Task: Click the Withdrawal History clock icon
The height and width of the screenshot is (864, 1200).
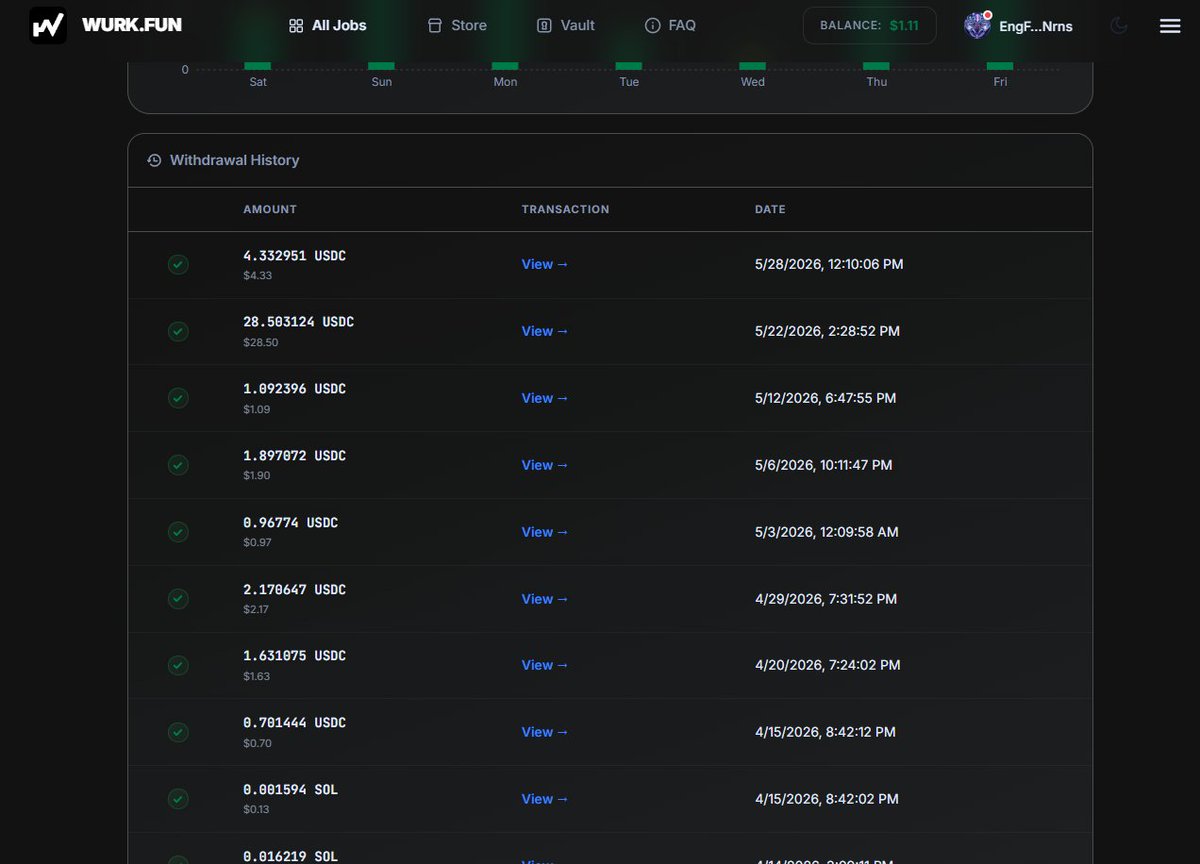Action: pos(154,160)
